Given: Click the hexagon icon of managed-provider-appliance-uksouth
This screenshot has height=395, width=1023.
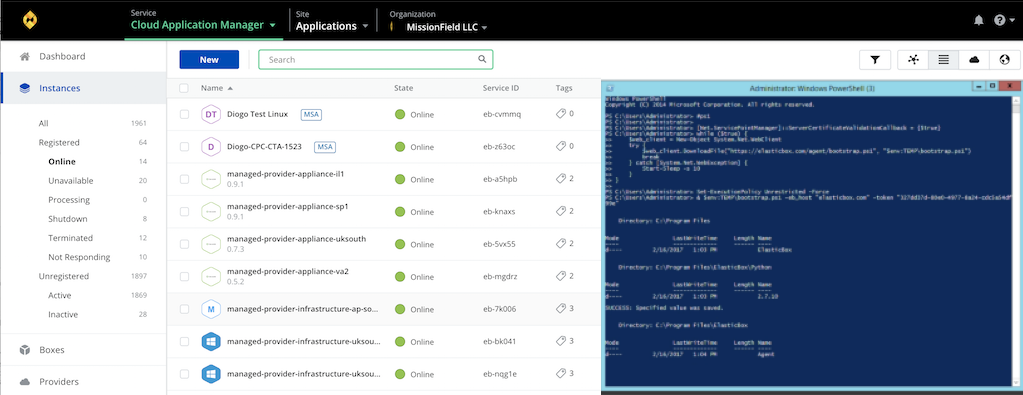Looking at the screenshot, I should (x=211, y=244).
